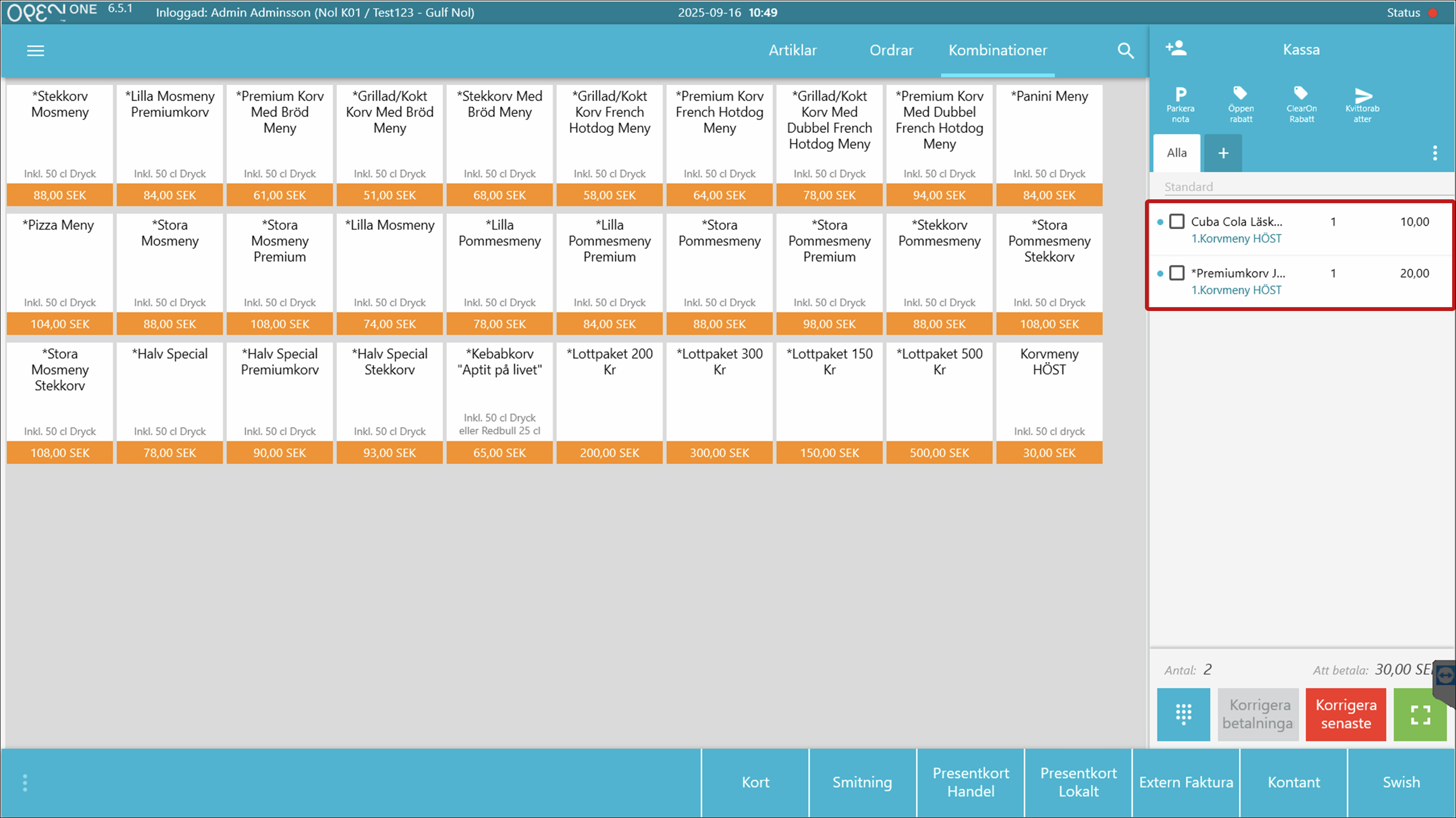Add a new receipt tab with plus
The width and height of the screenshot is (1456, 818).
1223,153
